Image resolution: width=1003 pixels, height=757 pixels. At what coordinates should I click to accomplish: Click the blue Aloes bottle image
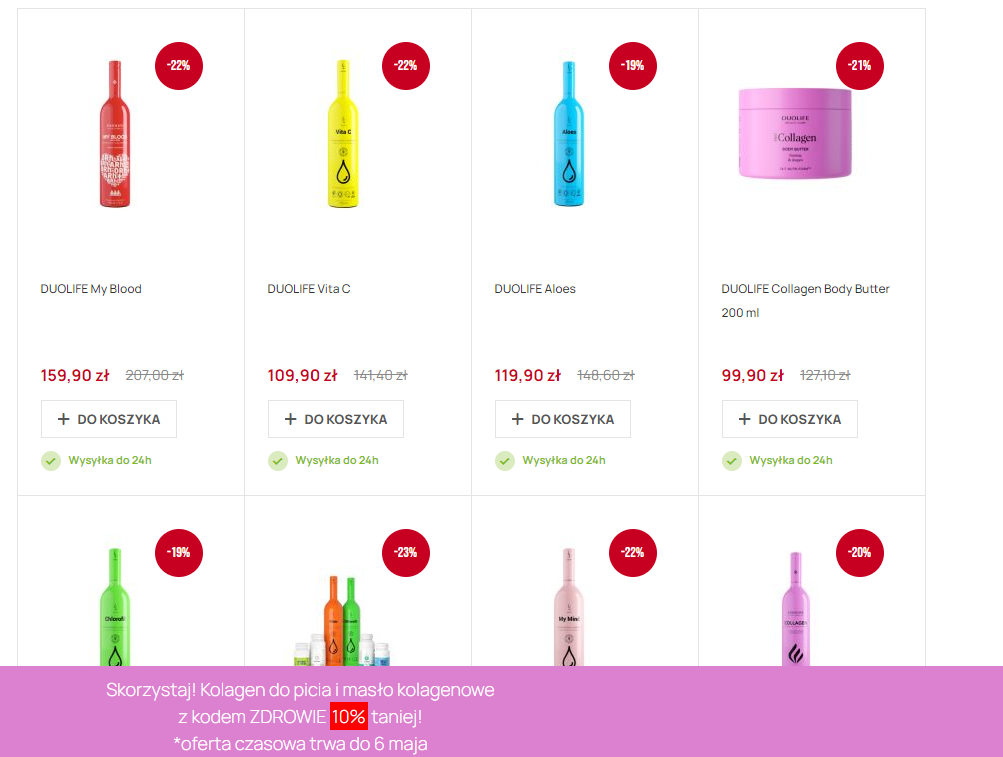569,134
